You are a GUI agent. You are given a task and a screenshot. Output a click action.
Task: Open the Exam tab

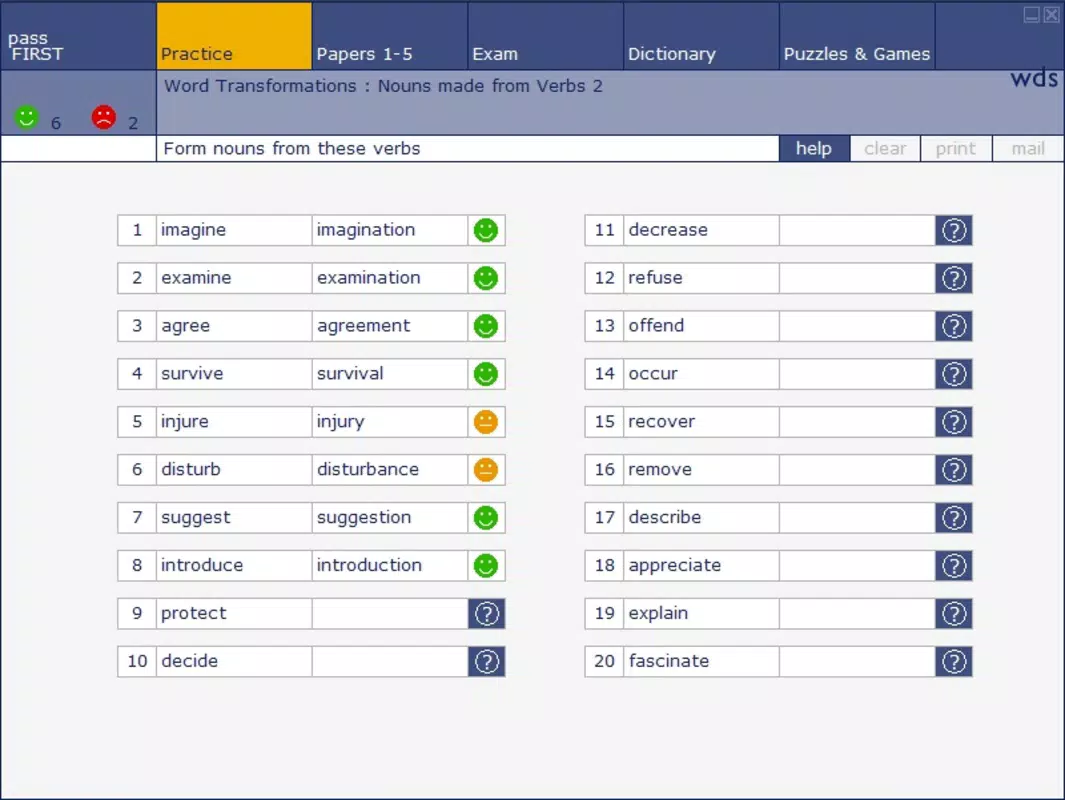[x=545, y=35]
